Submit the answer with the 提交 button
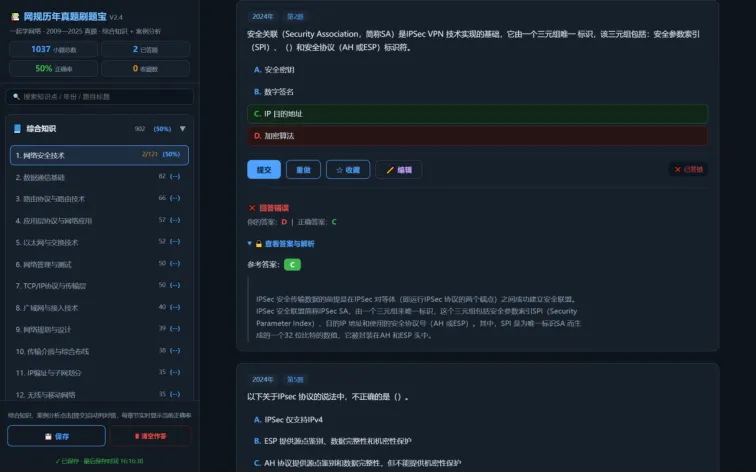 tap(264, 170)
